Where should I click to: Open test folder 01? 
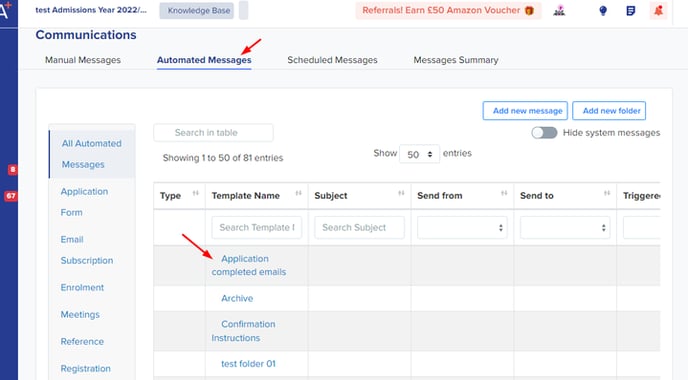tap(248, 364)
